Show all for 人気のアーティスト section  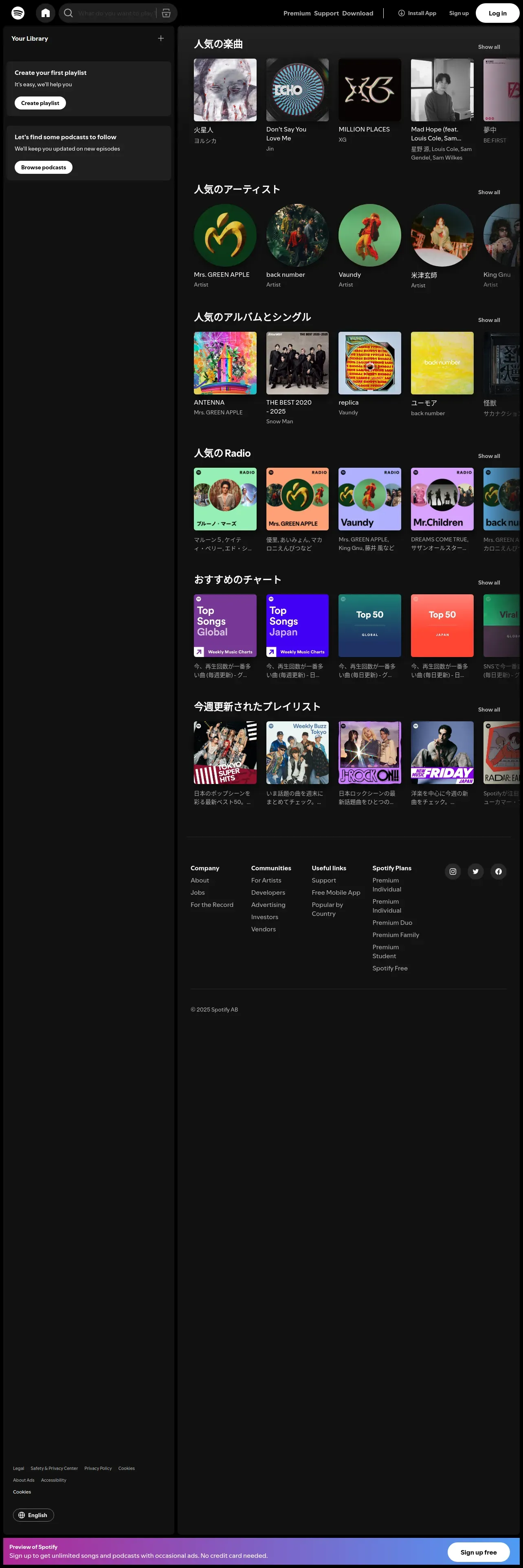pos(489,193)
